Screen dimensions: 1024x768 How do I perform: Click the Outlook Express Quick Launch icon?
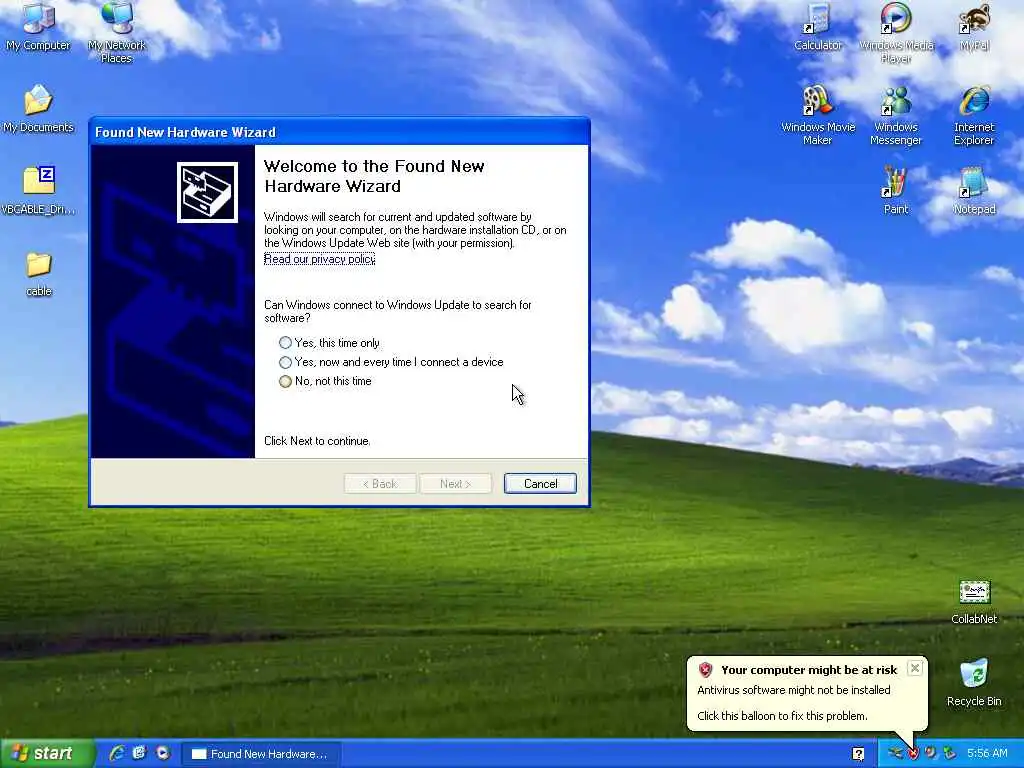pos(139,754)
